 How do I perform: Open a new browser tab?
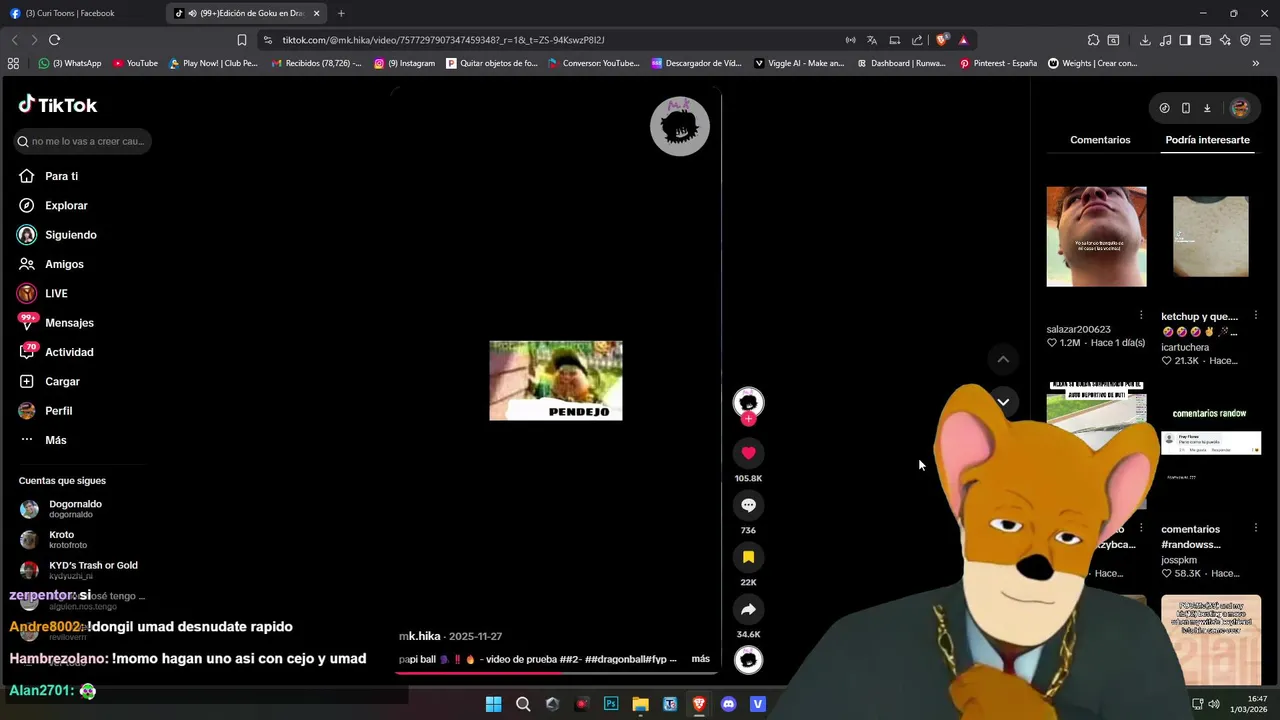pyautogui.click(x=341, y=13)
